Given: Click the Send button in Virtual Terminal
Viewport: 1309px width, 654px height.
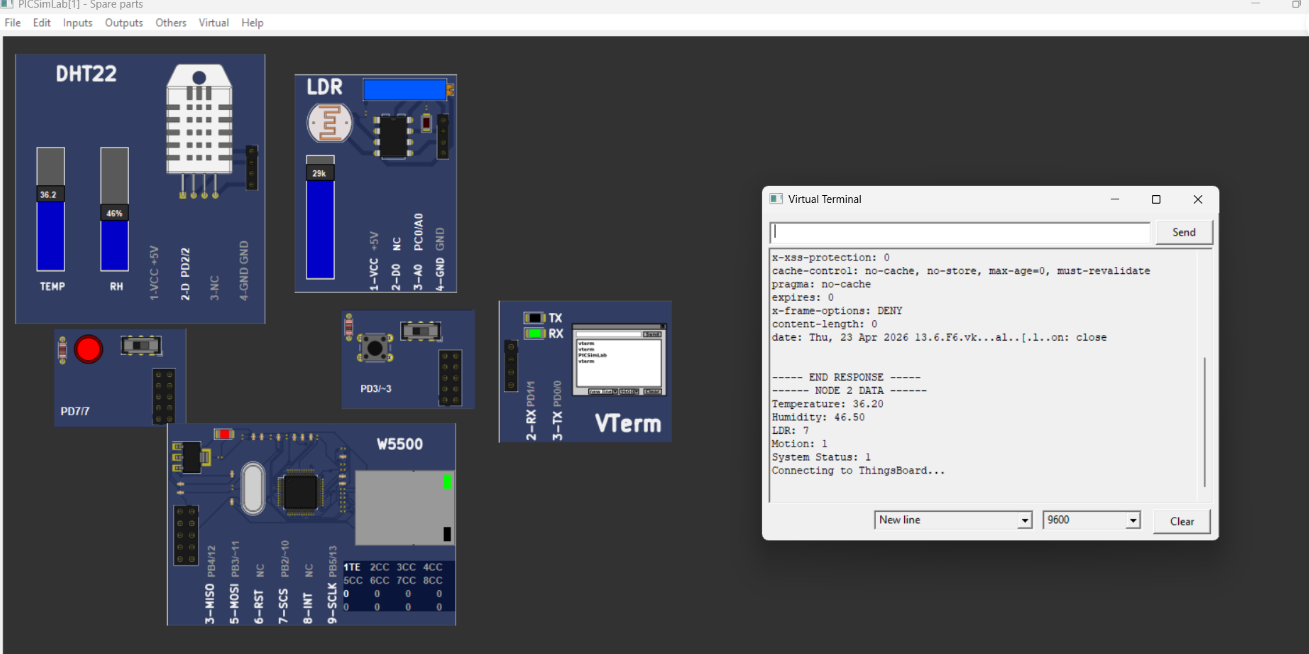Looking at the screenshot, I should [1184, 232].
